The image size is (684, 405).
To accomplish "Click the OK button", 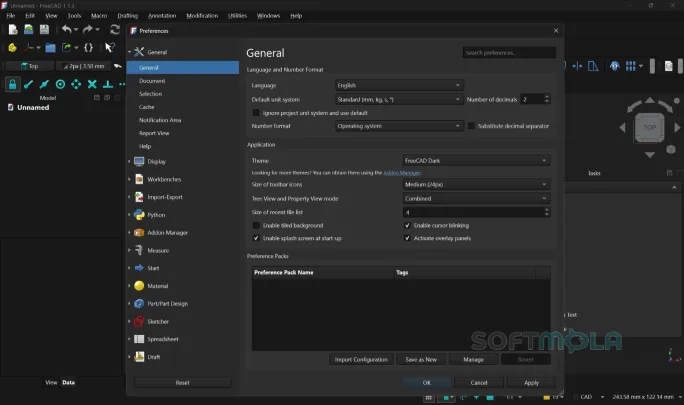I will [427, 383].
